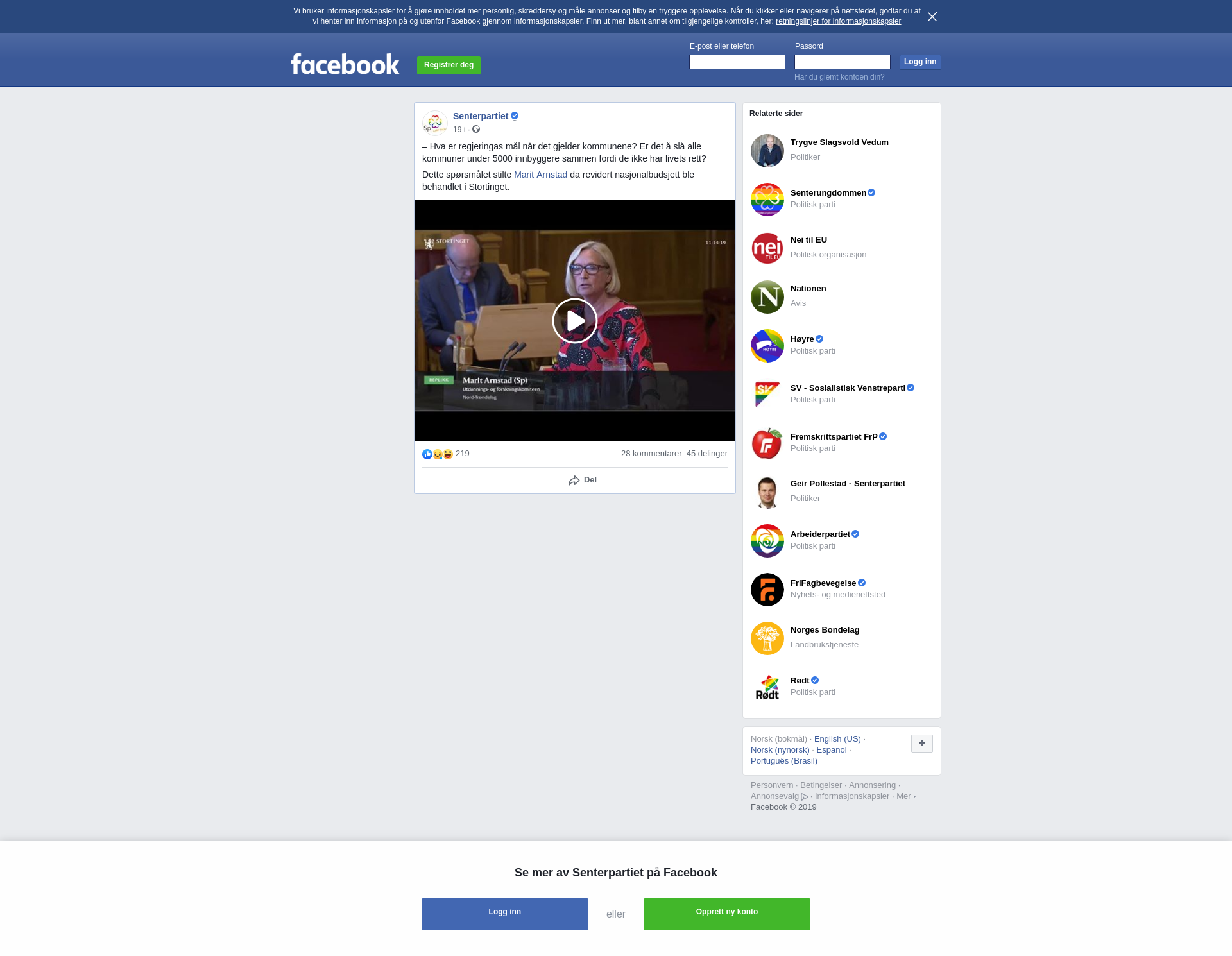Viewport: 1232px width, 956px height.
Task: Switch language to Português (Brasil)
Action: pyautogui.click(x=784, y=761)
